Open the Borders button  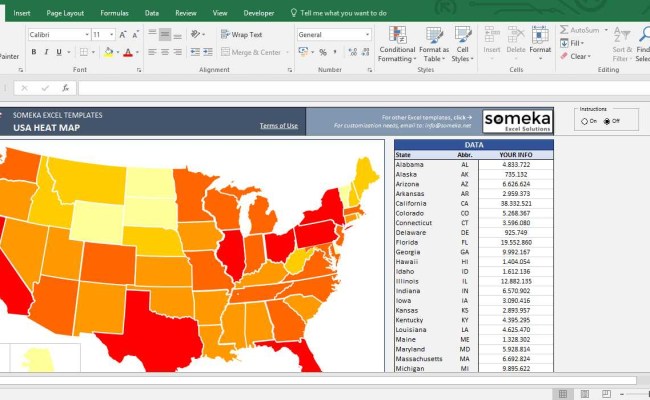(84, 52)
